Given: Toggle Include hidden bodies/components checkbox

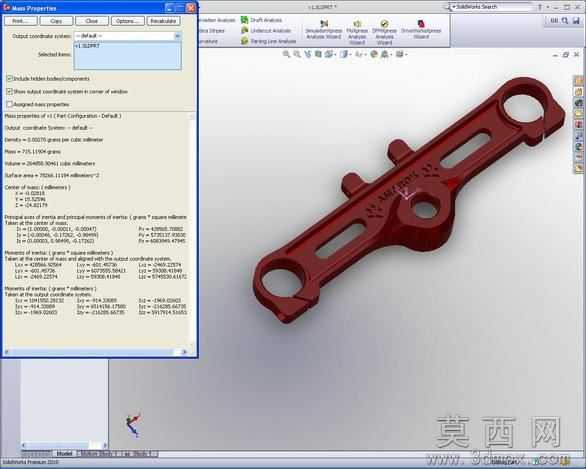Looking at the screenshot, I should (10, 78).
